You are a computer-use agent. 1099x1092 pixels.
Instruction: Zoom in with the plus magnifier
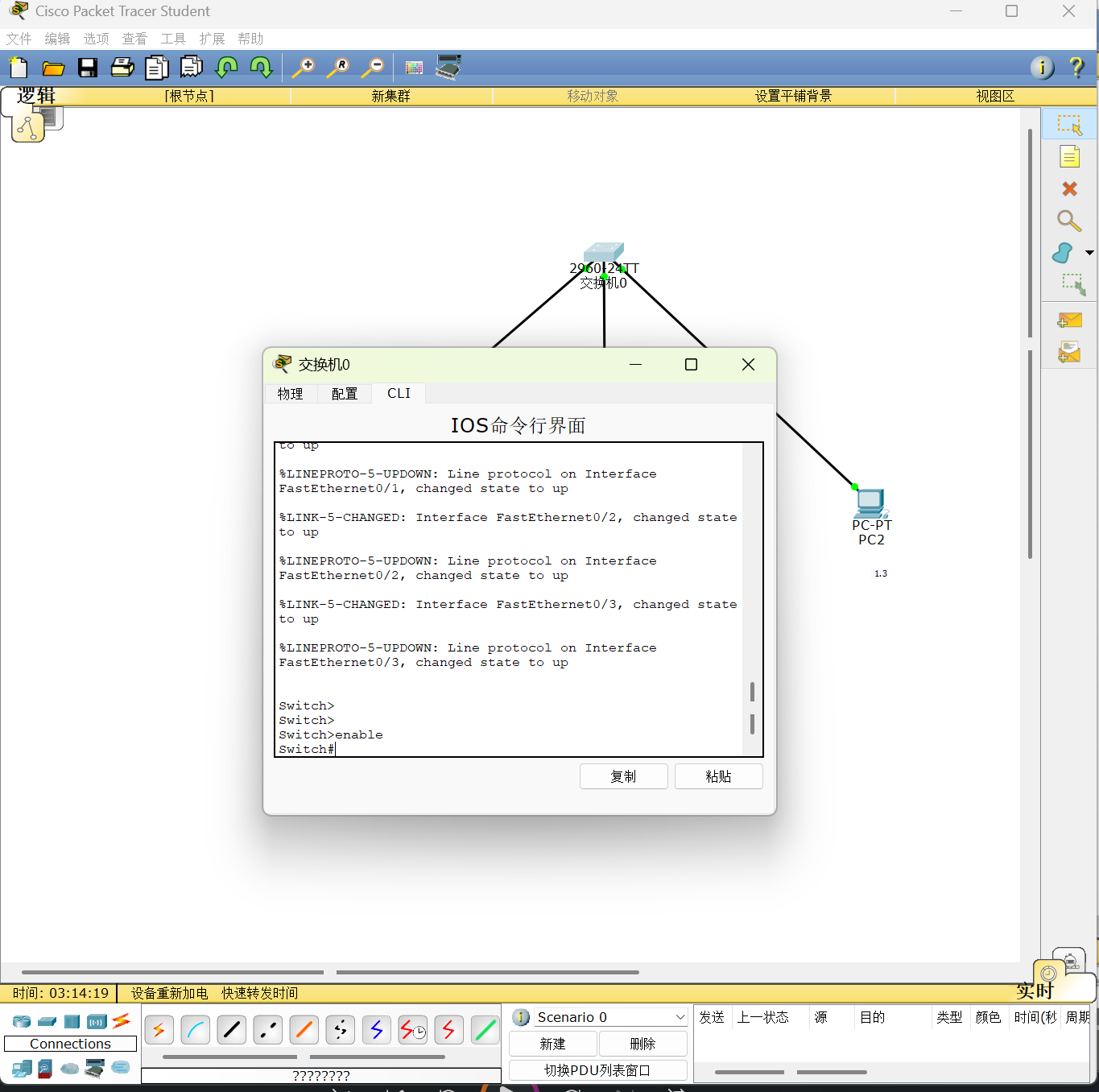[304, 68]
